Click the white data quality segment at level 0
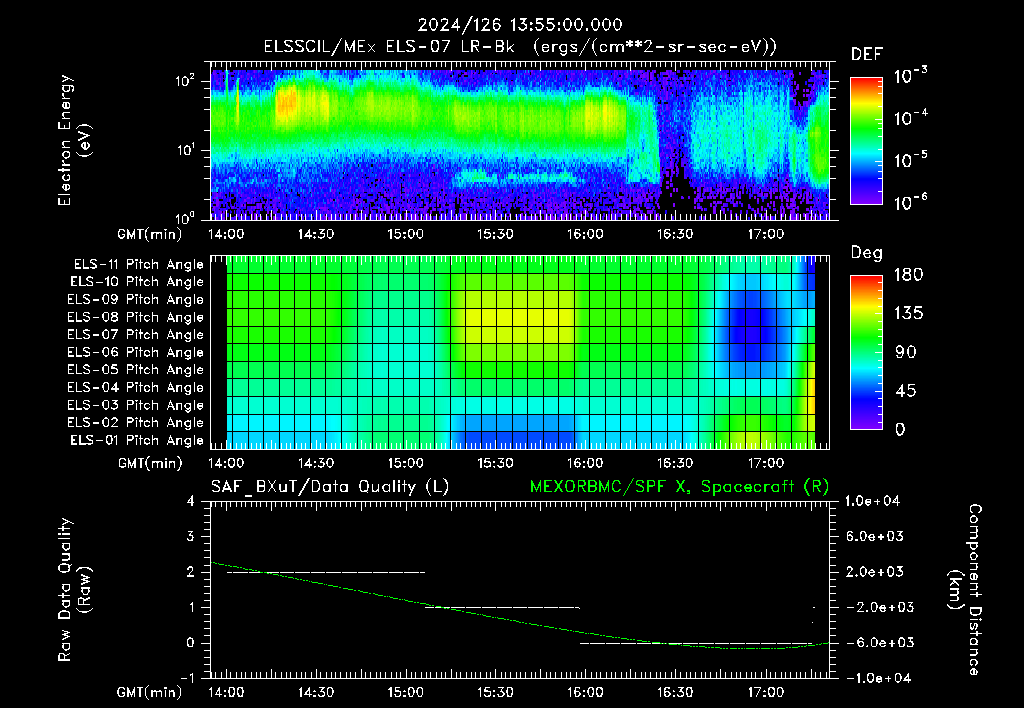This screenshot has height=708, width=1024. tap(697, 643)
